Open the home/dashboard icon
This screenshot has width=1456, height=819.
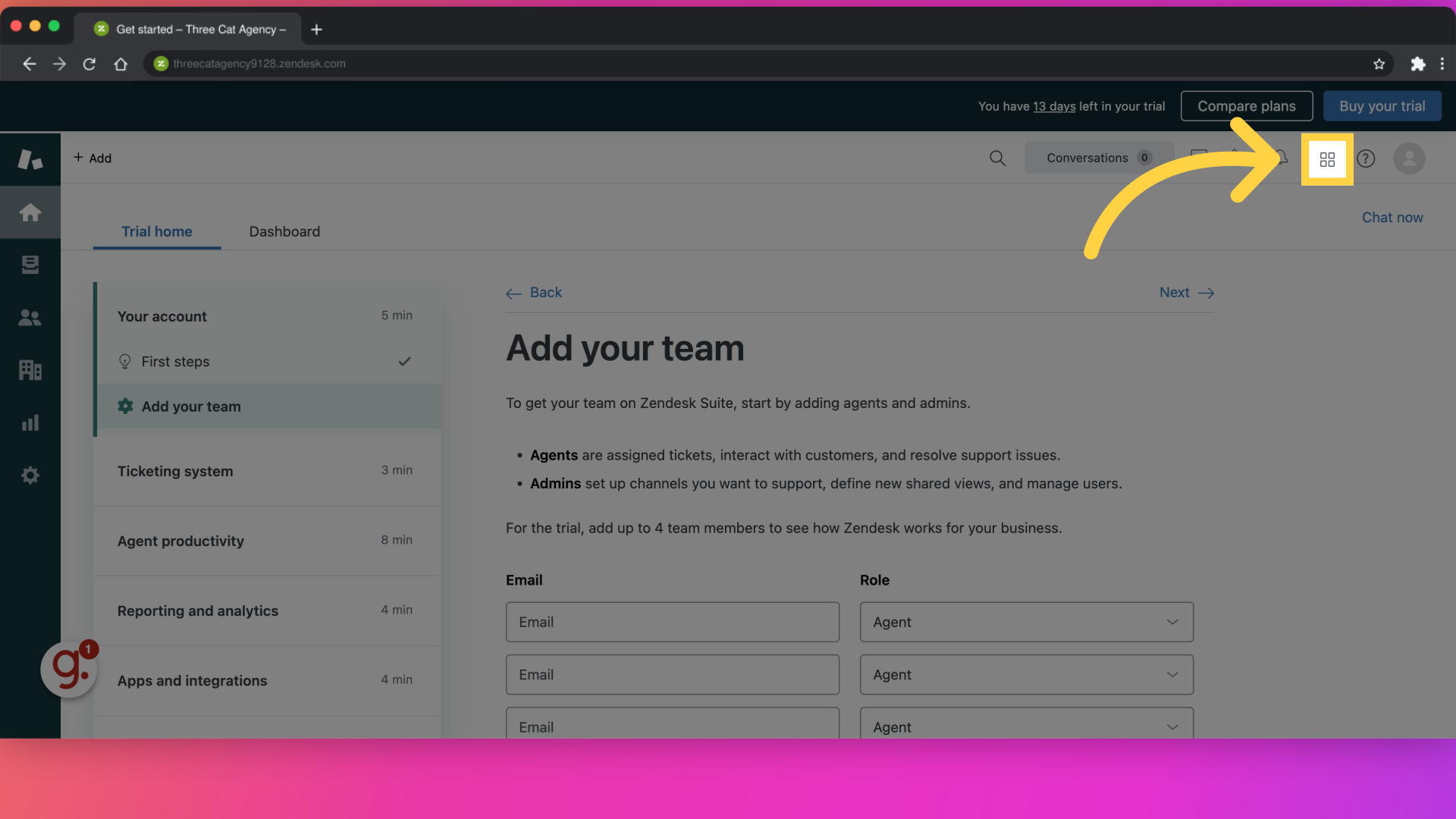coord(30,211)
